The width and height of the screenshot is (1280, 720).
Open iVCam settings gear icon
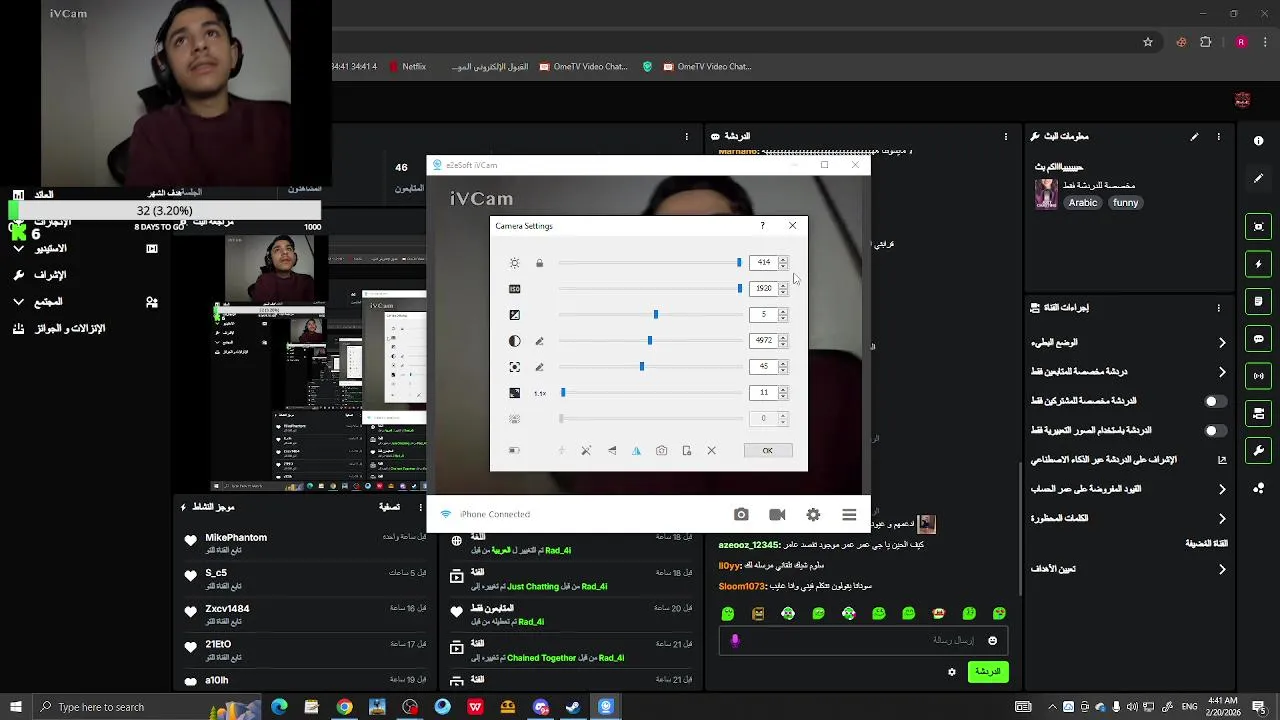(x=813, y=514)
